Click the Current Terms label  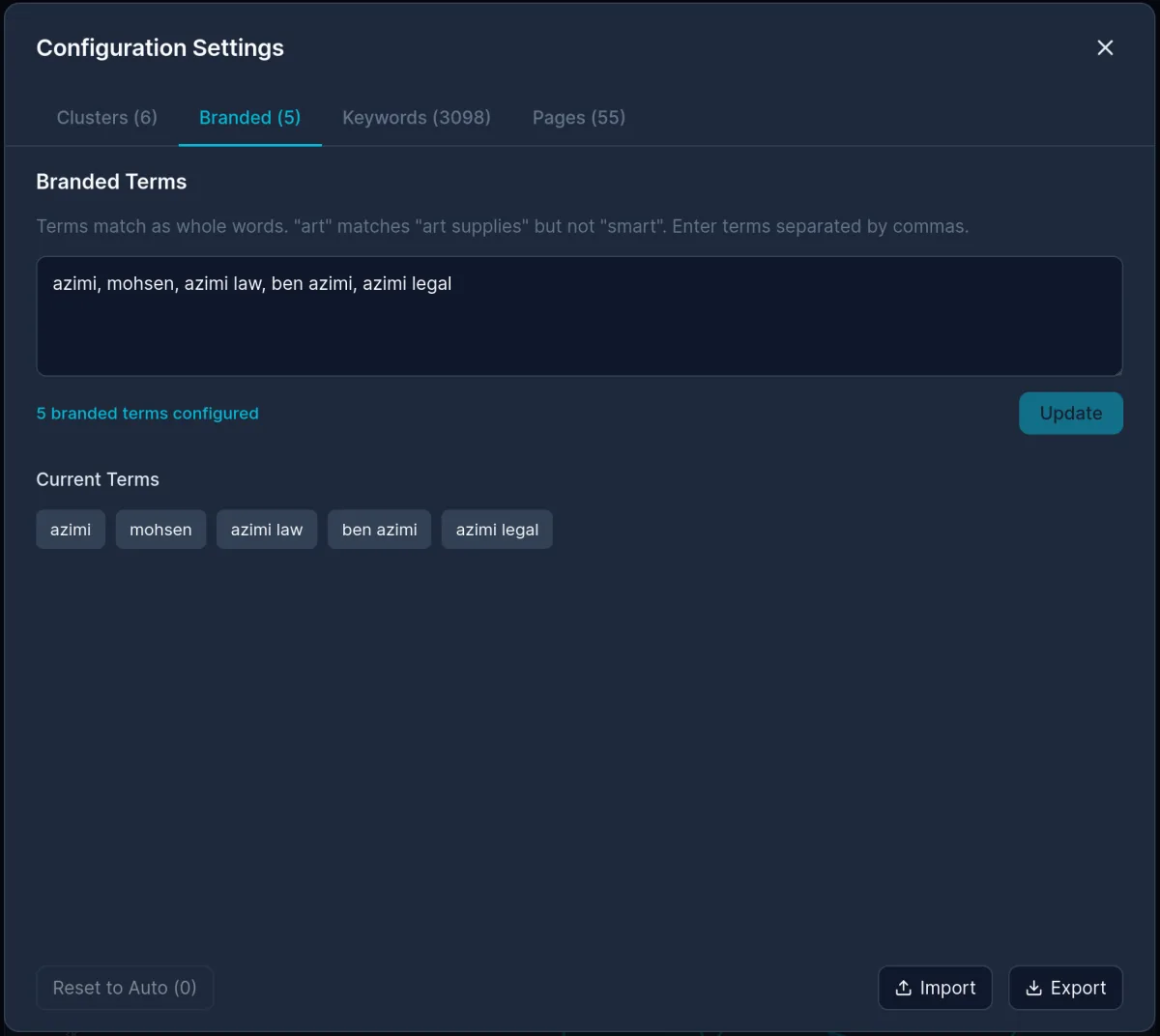[98, 479]
